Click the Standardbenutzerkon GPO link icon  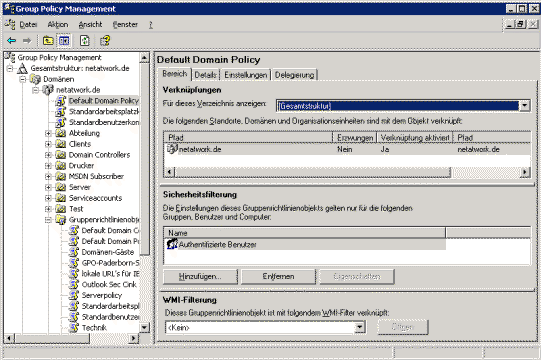pyautogui.click(x=60, y=122)
